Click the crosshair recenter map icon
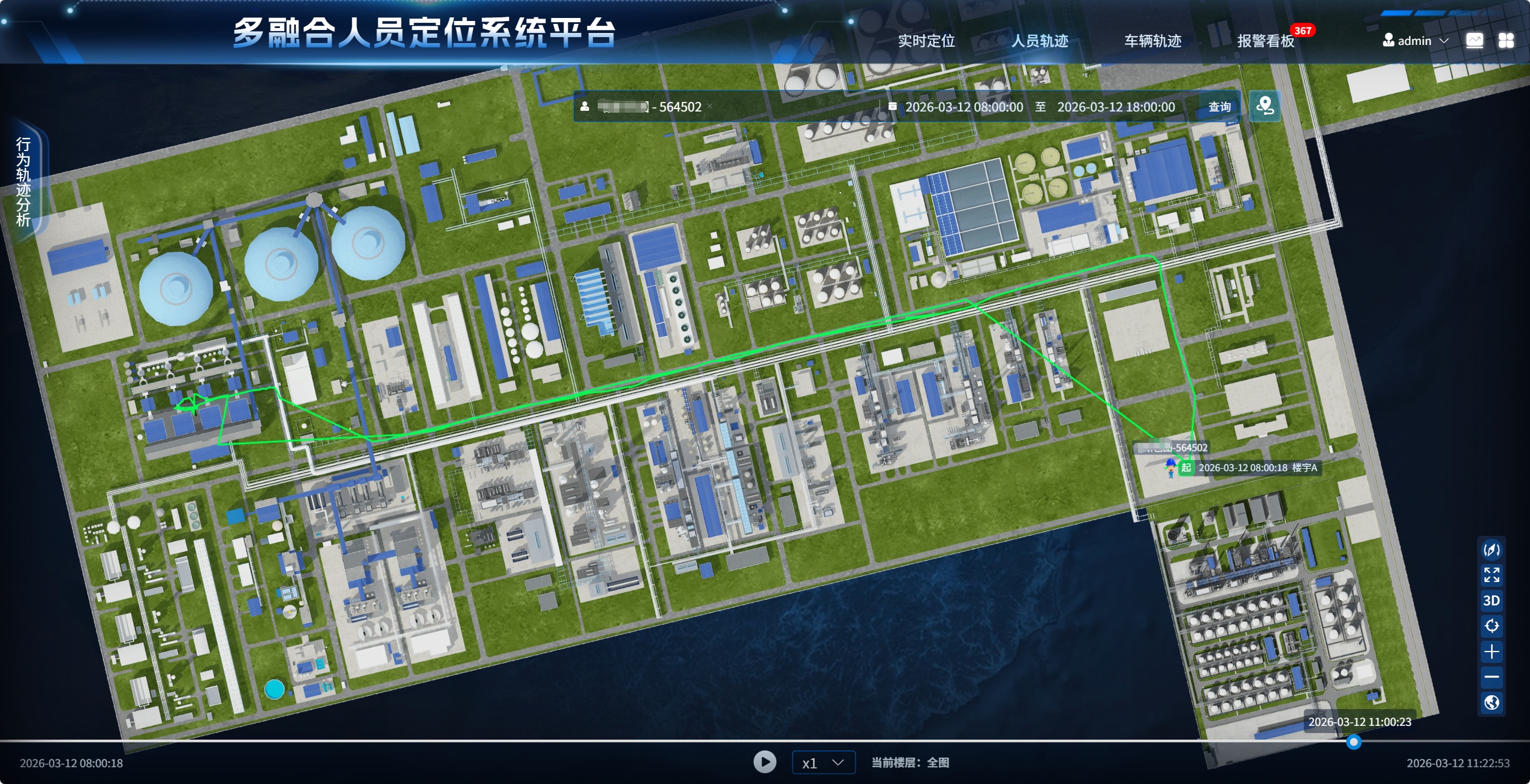This screenshot has height=784, width=1530. (1491, 626)
